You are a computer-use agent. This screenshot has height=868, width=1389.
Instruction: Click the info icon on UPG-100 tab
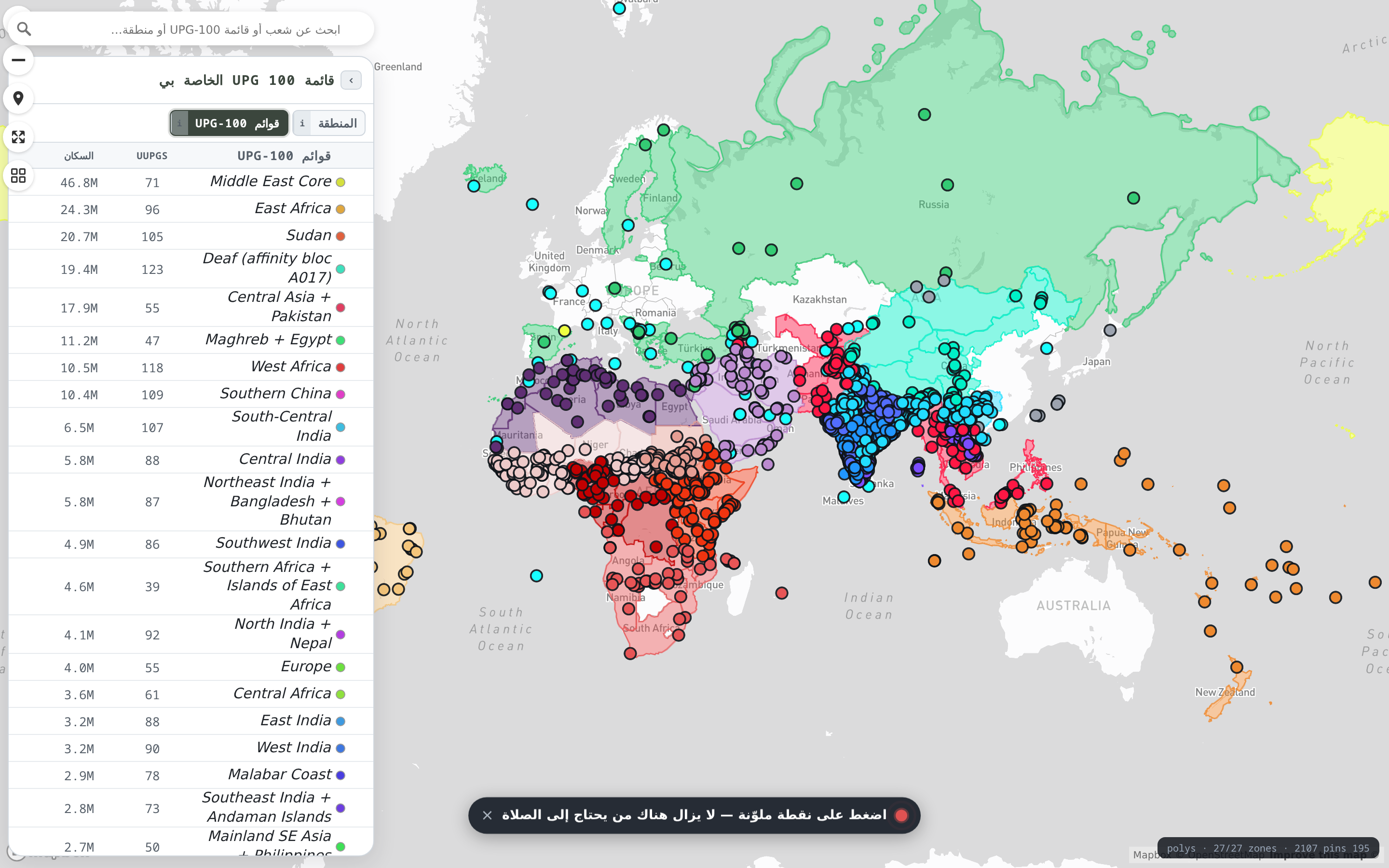[x=179, y=123]
